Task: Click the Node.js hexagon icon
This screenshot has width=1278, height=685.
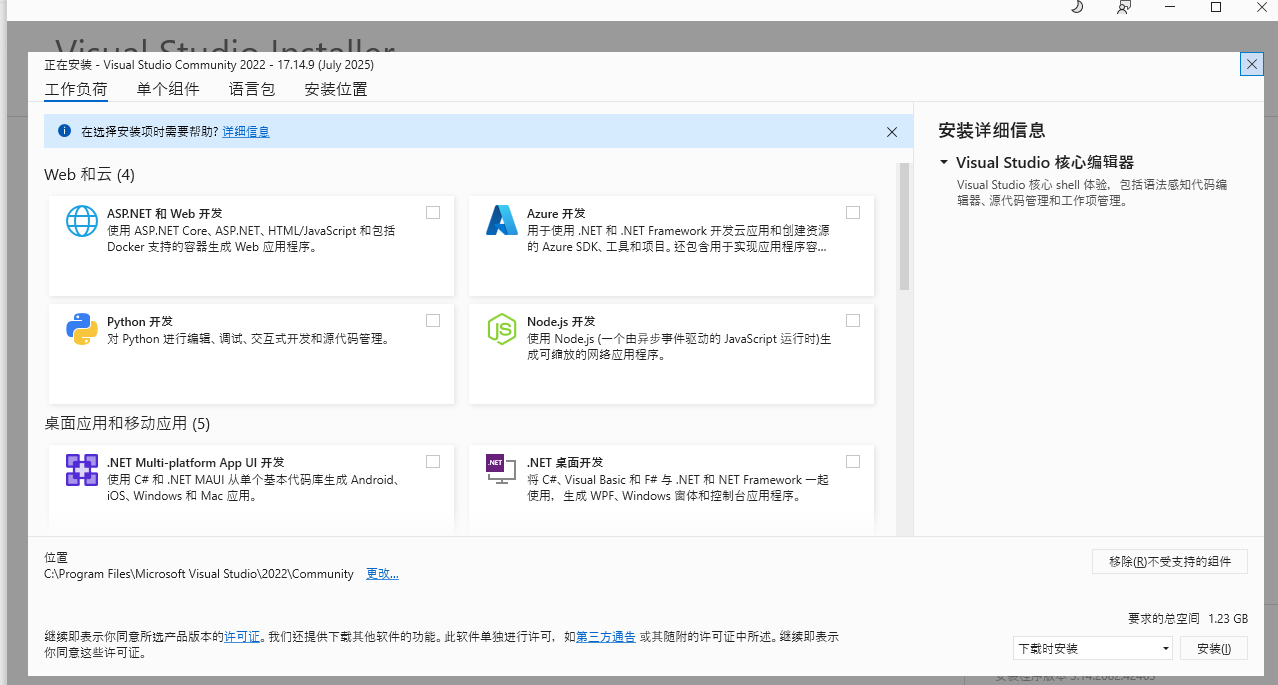Action: [x=501, y=328]
